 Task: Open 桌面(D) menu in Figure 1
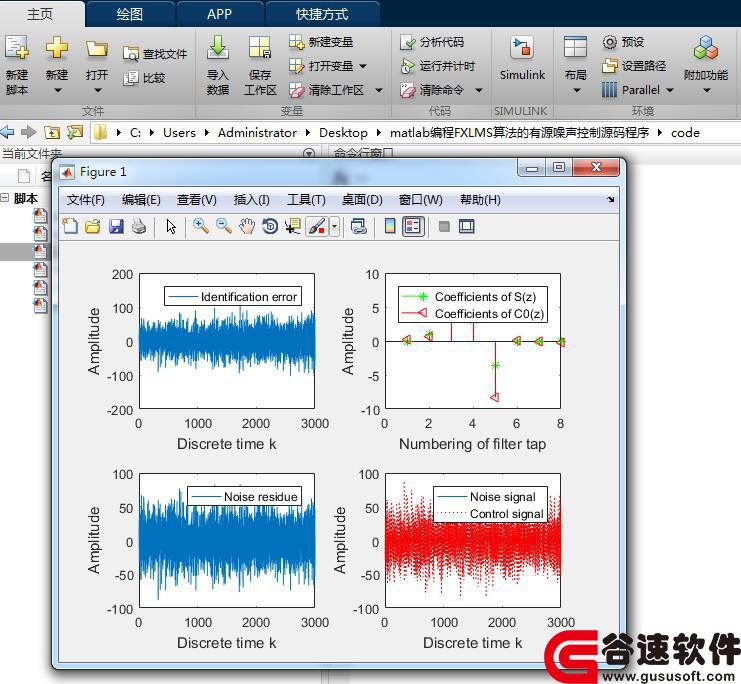coord(362,200)
